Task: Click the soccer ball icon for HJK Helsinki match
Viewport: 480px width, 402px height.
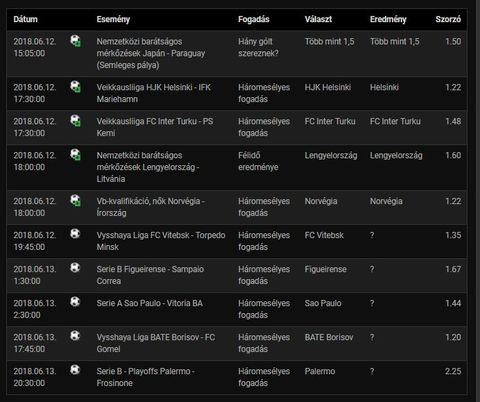Action: coord(76,87)
